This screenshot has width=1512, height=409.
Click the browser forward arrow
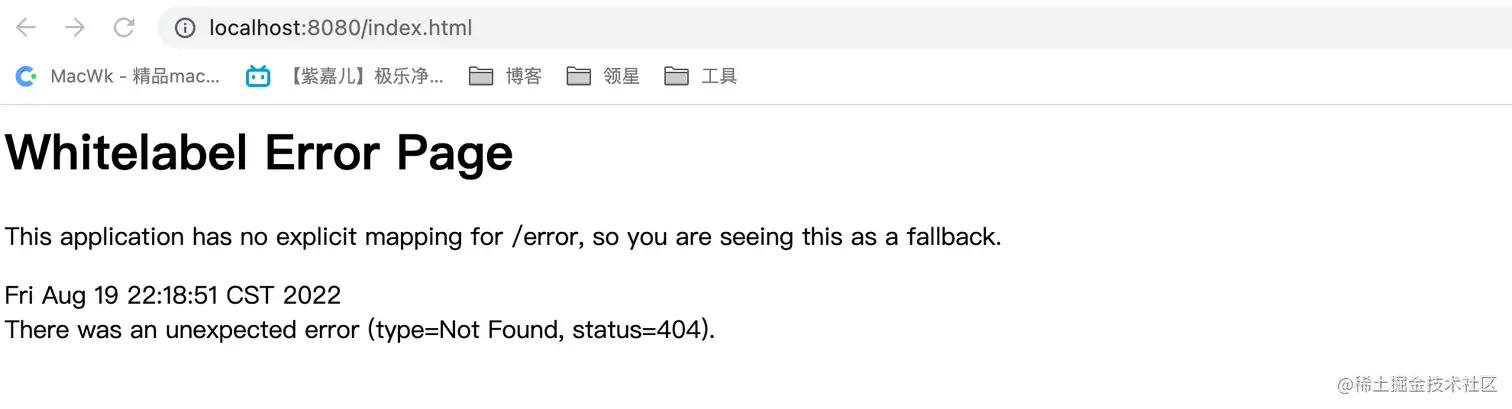(75, 28)
